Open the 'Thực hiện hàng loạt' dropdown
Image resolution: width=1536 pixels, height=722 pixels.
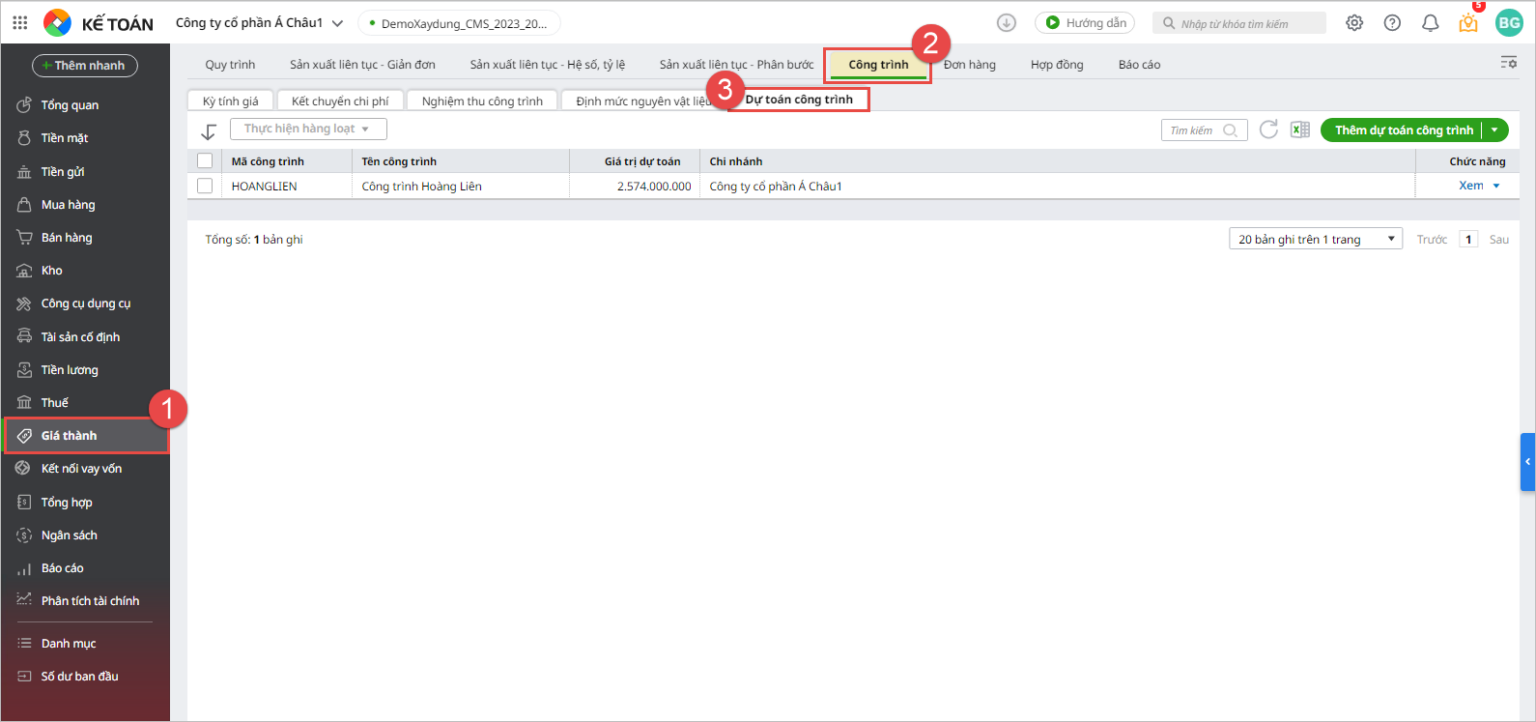pyautogui.click(x=308, y=129)
